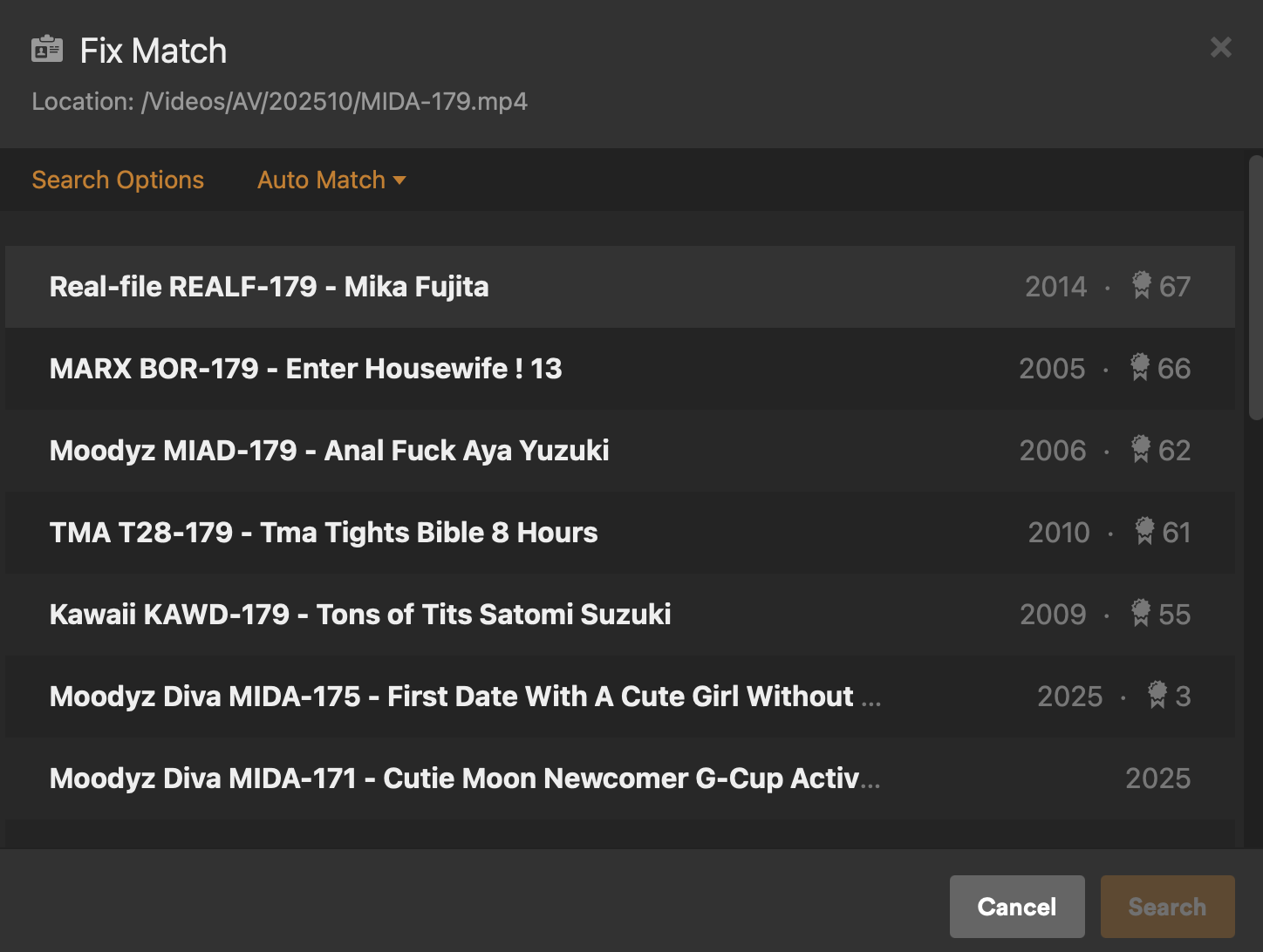Open Search Options
The width and height of the screenshot is (1263, 952).
[118, 180]
